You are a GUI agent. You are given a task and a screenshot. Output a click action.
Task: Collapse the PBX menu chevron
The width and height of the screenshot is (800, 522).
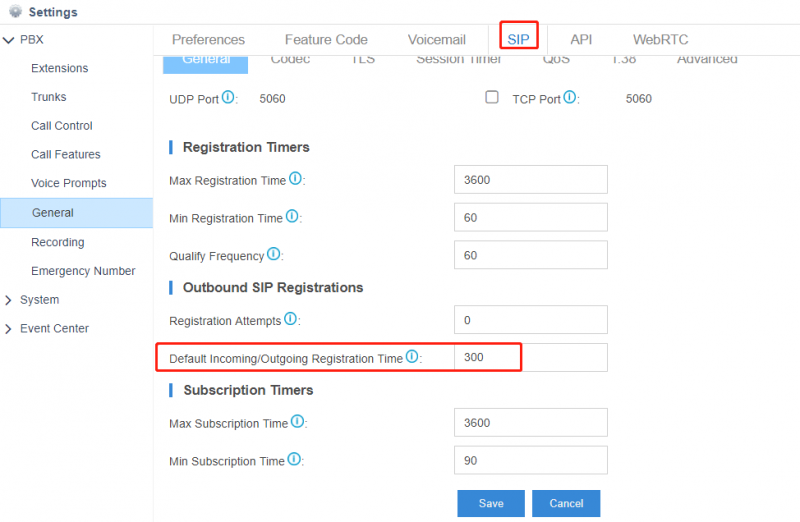(8, 40)
